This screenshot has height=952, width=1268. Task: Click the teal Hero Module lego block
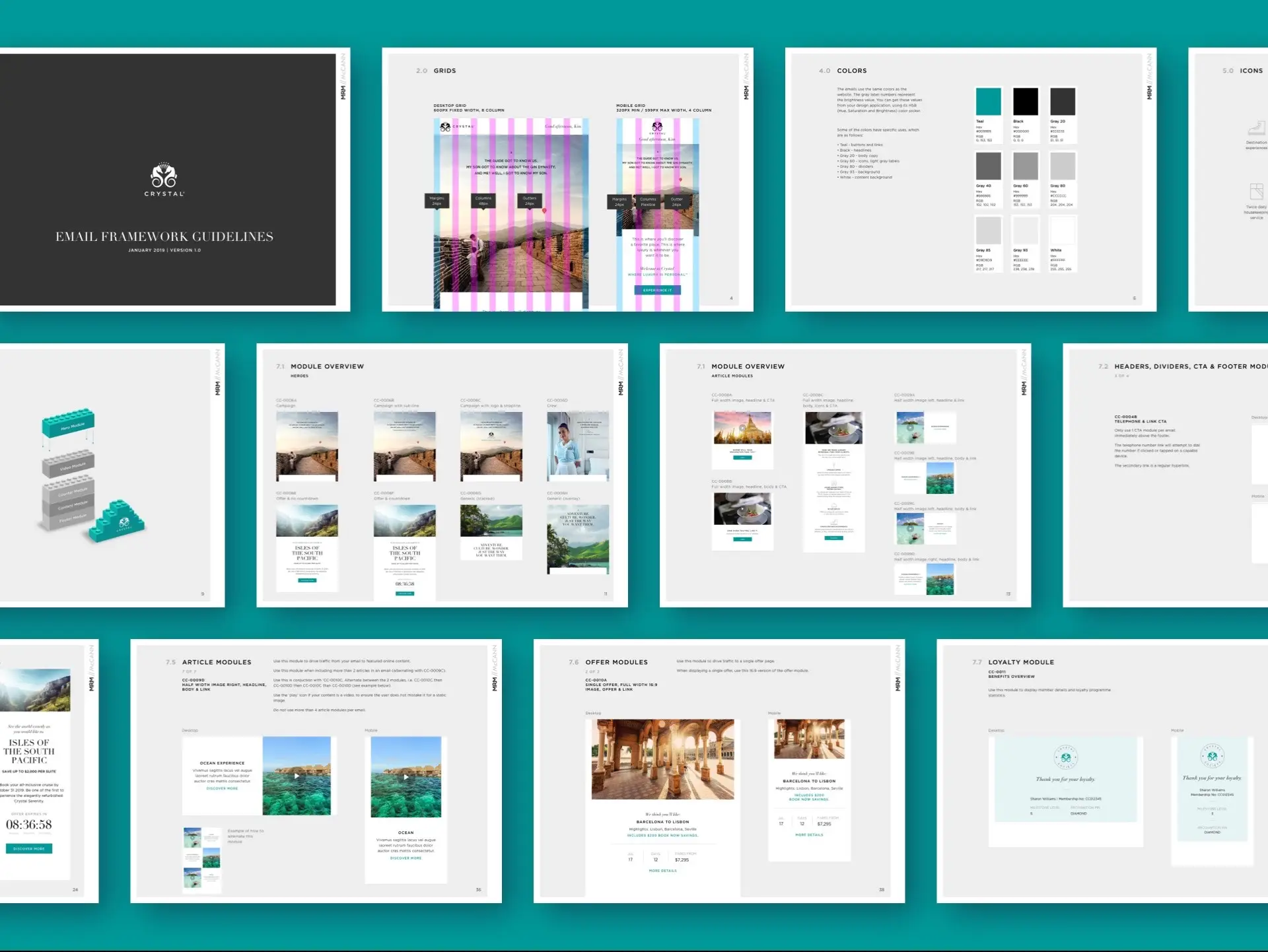69,423
